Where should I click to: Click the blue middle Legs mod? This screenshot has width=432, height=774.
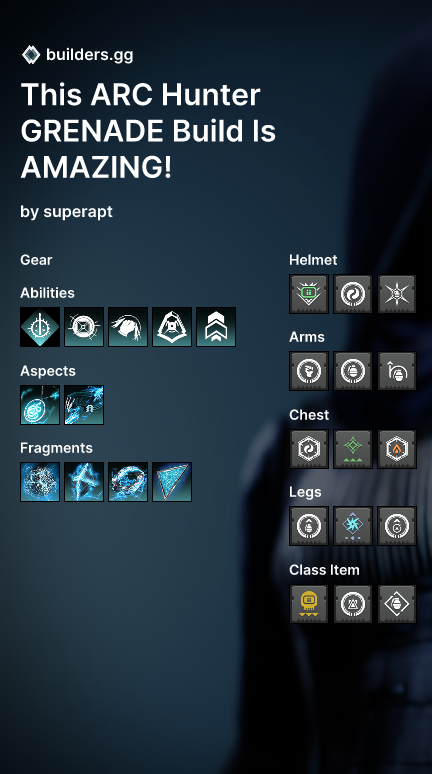tap(353, 526)
